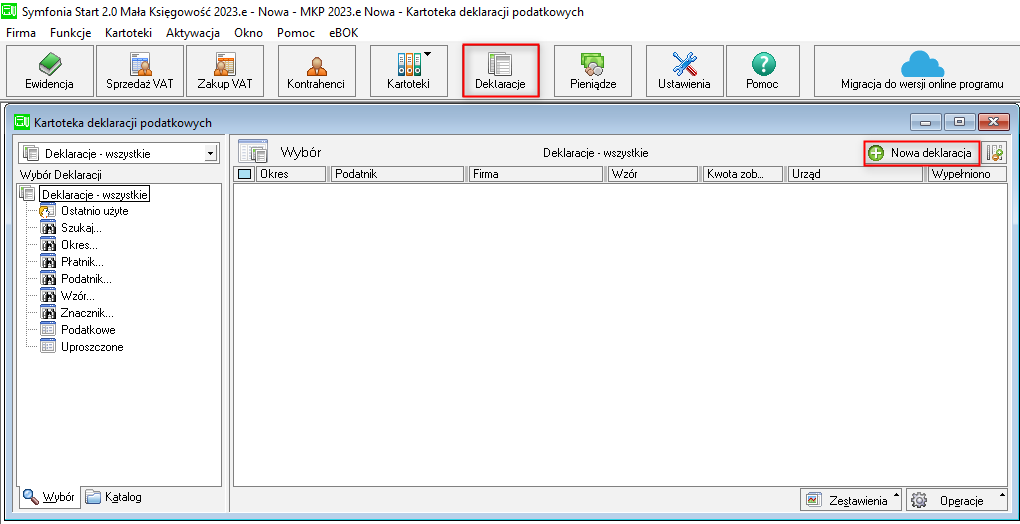Open the Operacje dropdown button
The height and width of the screenshot is (524, 1020).
coord(957,501)
